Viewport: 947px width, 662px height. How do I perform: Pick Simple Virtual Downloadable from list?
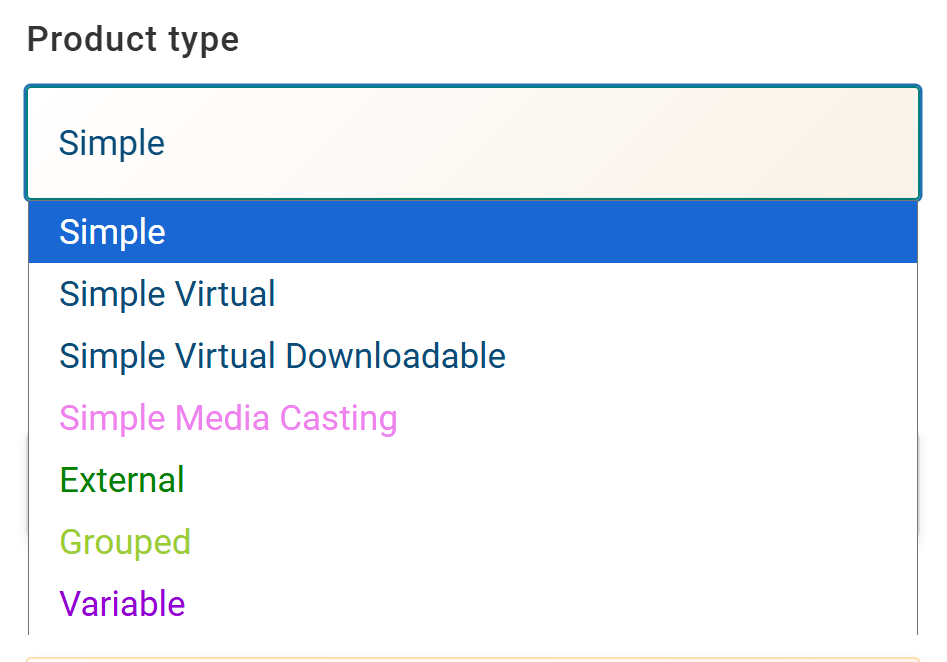click(282, 356)
